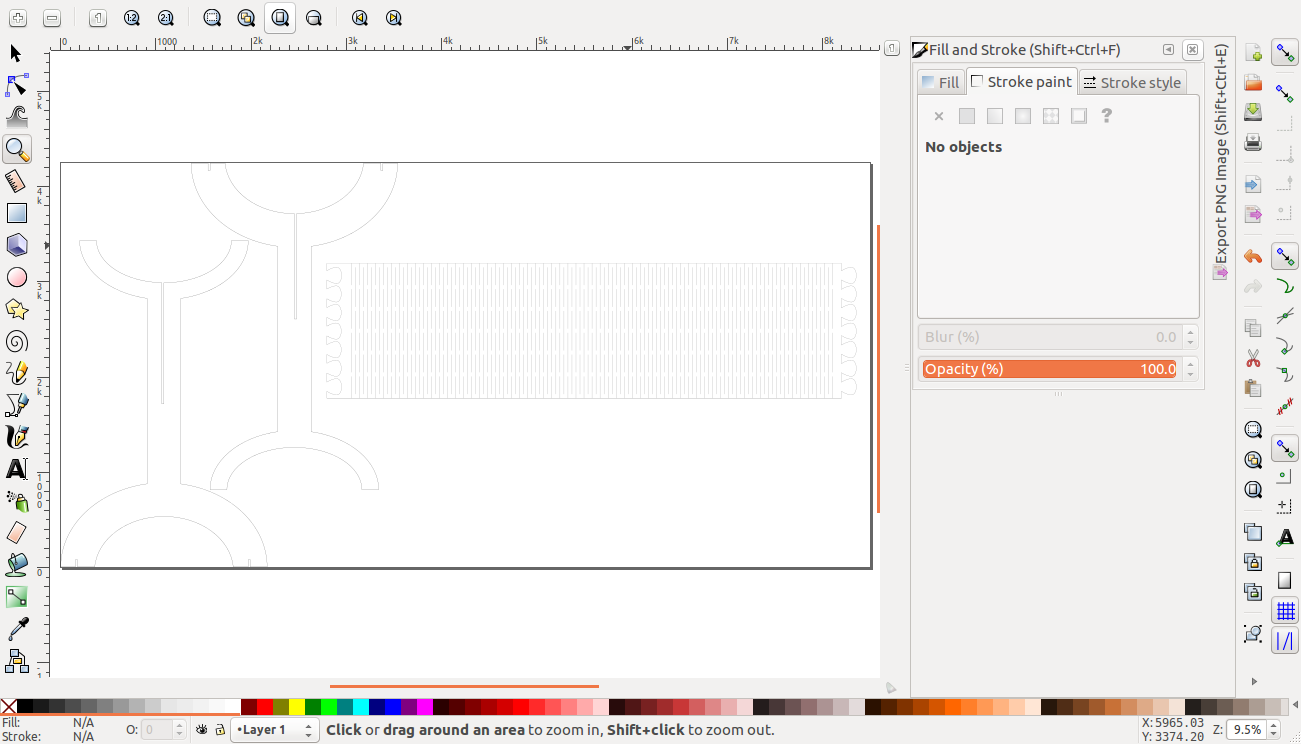
Task: Click the New document icon
Action: (x=1253, y=53)
